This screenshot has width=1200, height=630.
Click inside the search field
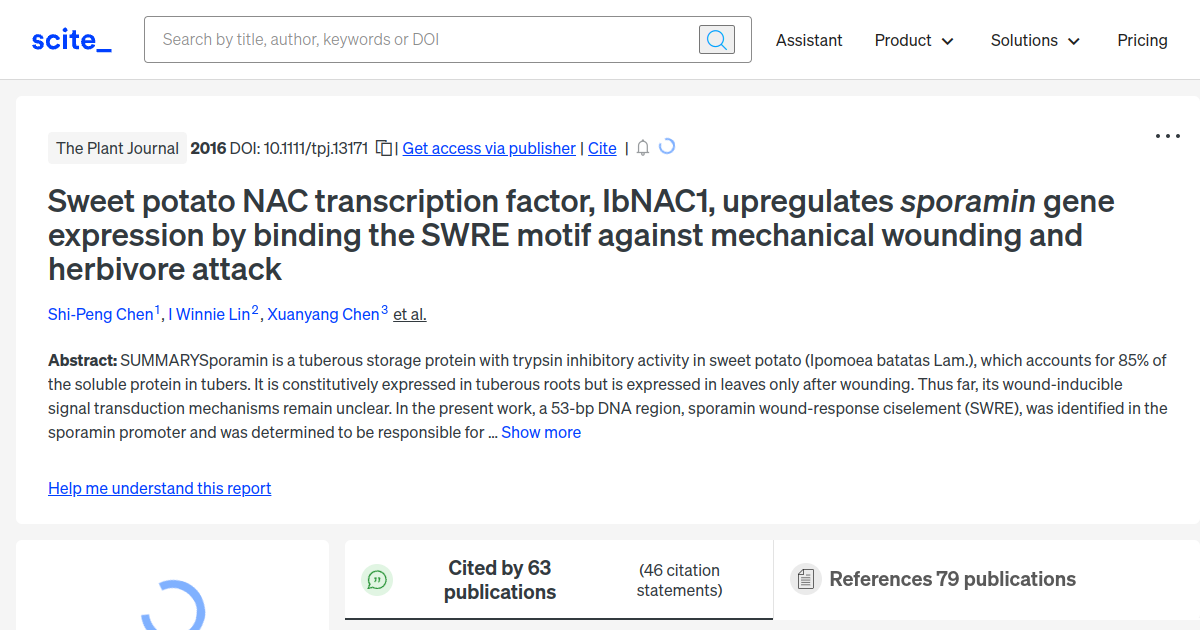click(x=400, y=39)
